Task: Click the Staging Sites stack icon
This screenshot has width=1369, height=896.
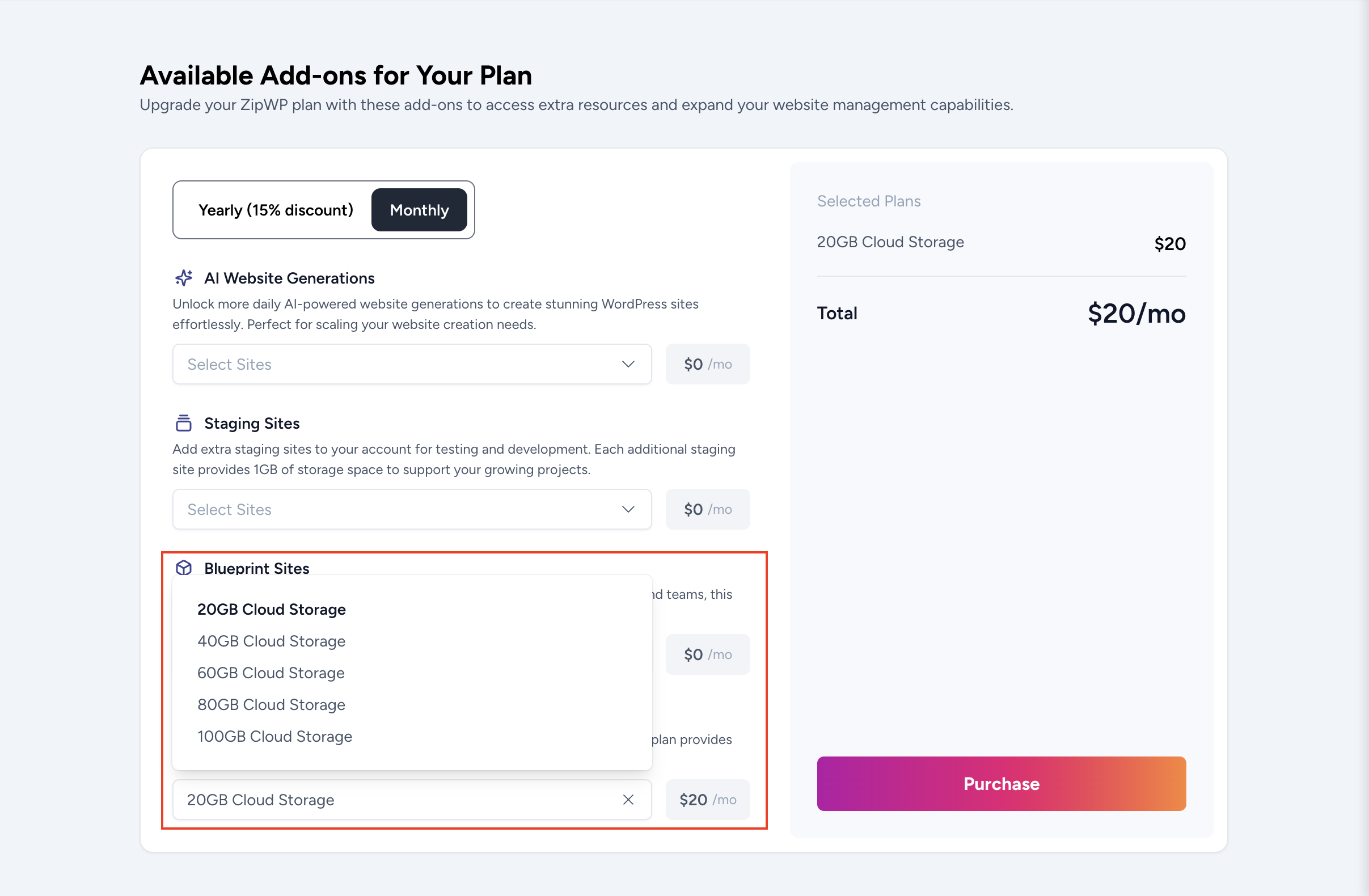Action: [184, 423]
